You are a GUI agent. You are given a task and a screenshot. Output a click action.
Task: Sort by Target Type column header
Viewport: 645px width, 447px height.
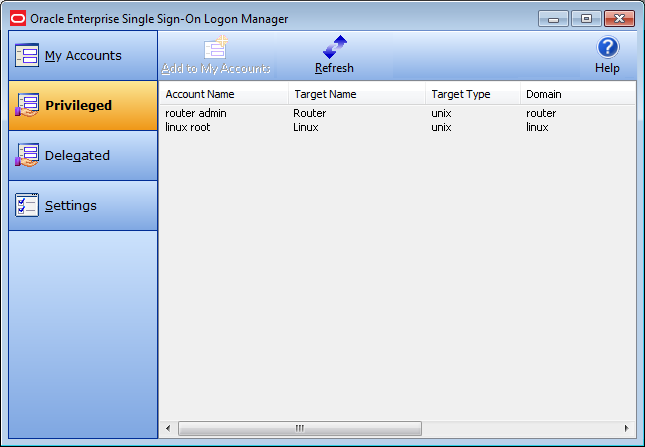473,94
